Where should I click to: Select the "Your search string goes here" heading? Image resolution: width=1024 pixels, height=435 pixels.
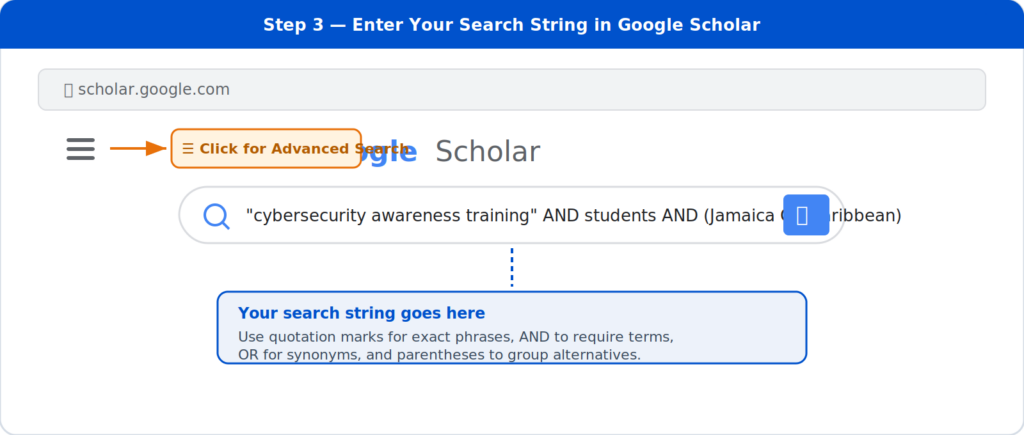(361, 313)
